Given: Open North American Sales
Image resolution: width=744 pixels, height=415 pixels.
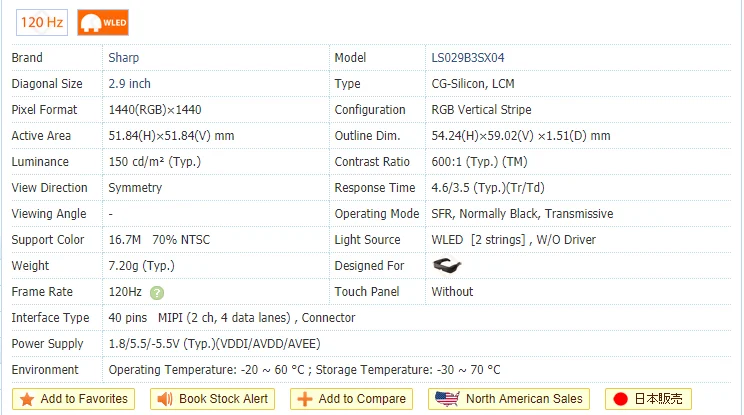Looking at the screenshot, I should [x=509, y=399].
